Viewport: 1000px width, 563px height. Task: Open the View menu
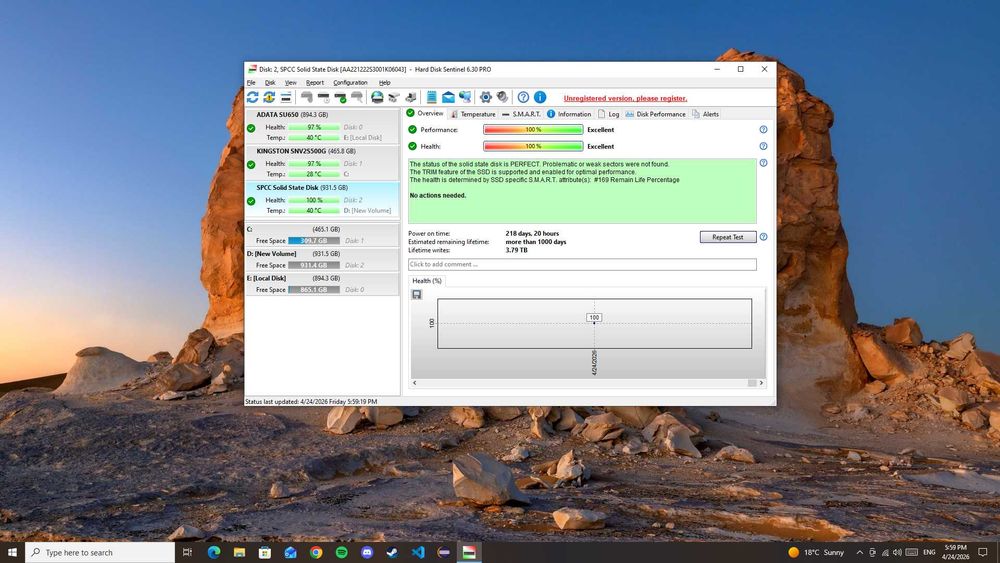pos(290,83)
